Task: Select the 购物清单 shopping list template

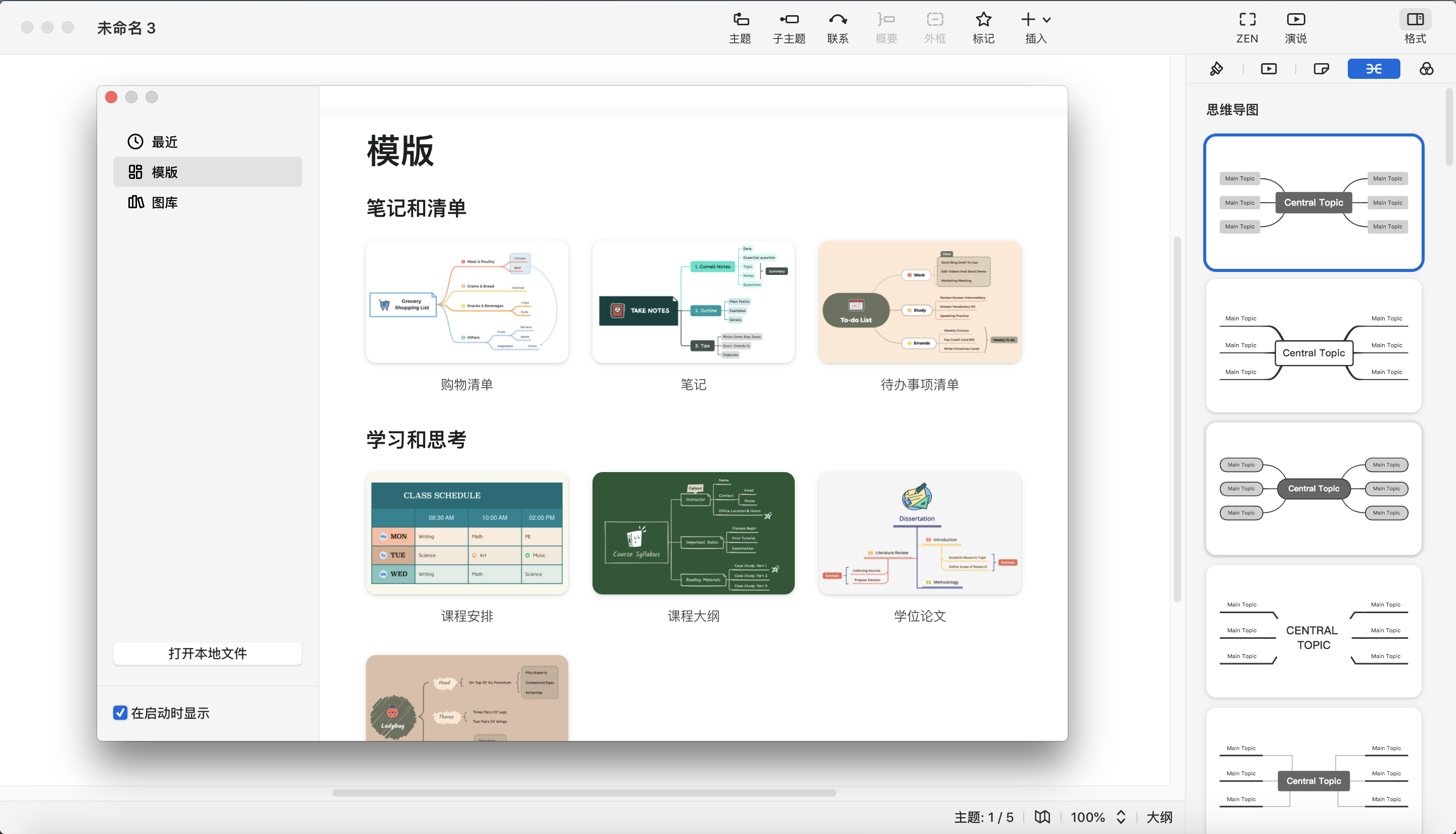Action: point(466,302)
